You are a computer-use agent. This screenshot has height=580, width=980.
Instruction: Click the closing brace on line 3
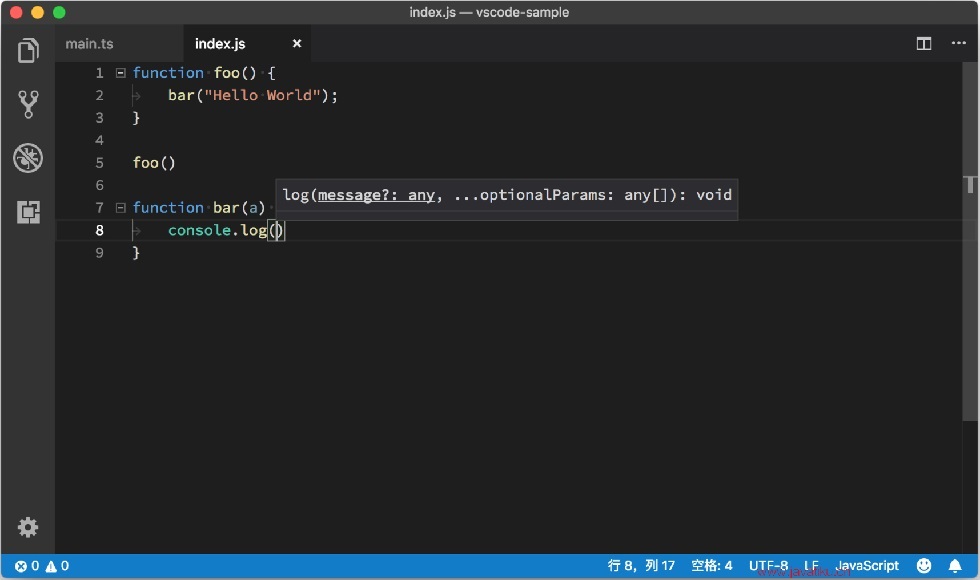pos(136,118)
